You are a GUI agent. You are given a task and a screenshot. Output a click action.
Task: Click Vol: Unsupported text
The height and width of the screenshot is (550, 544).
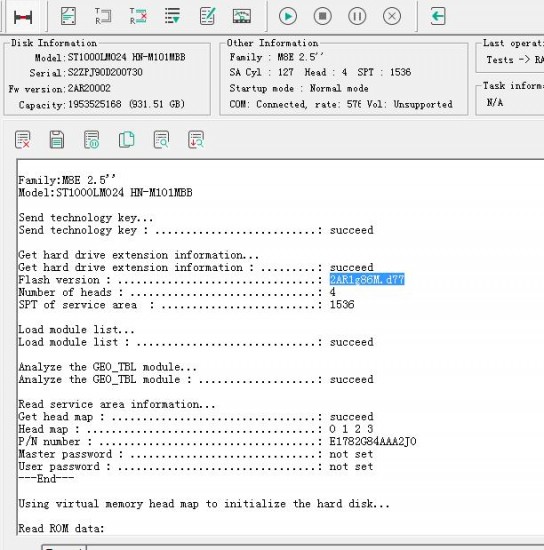[410, 104]
